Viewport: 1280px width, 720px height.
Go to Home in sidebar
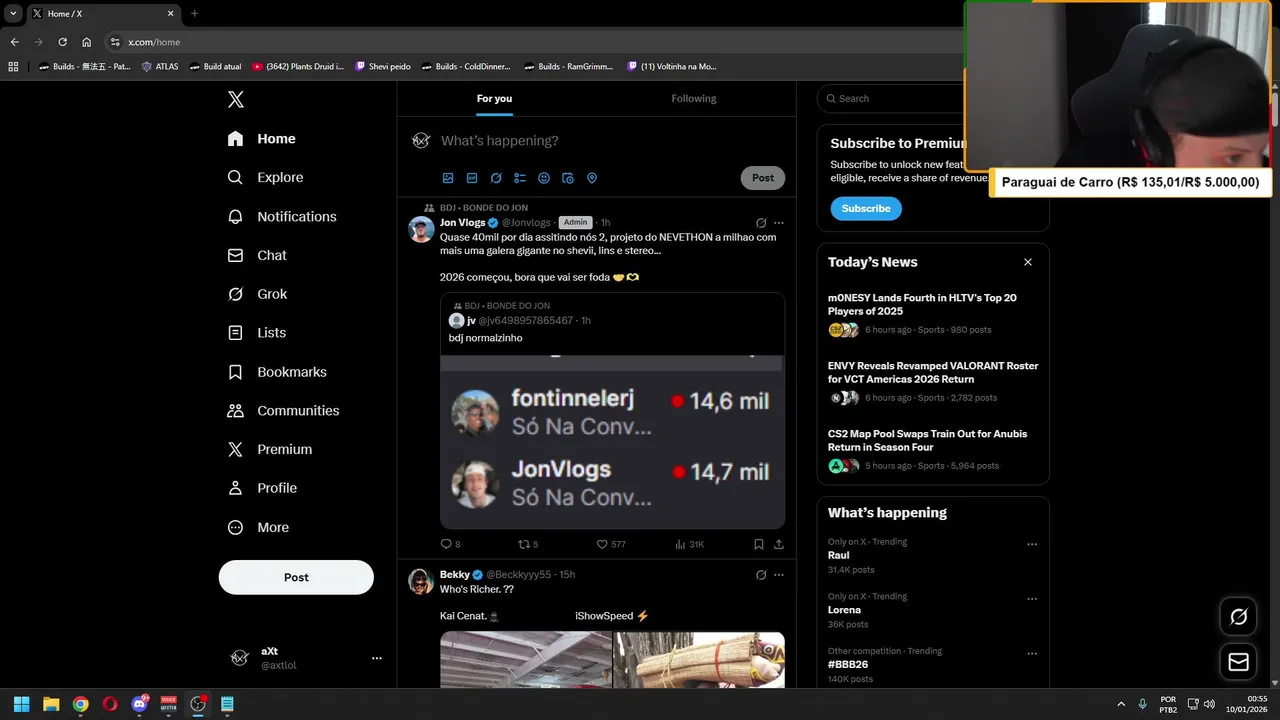click(x=261, y=139)
